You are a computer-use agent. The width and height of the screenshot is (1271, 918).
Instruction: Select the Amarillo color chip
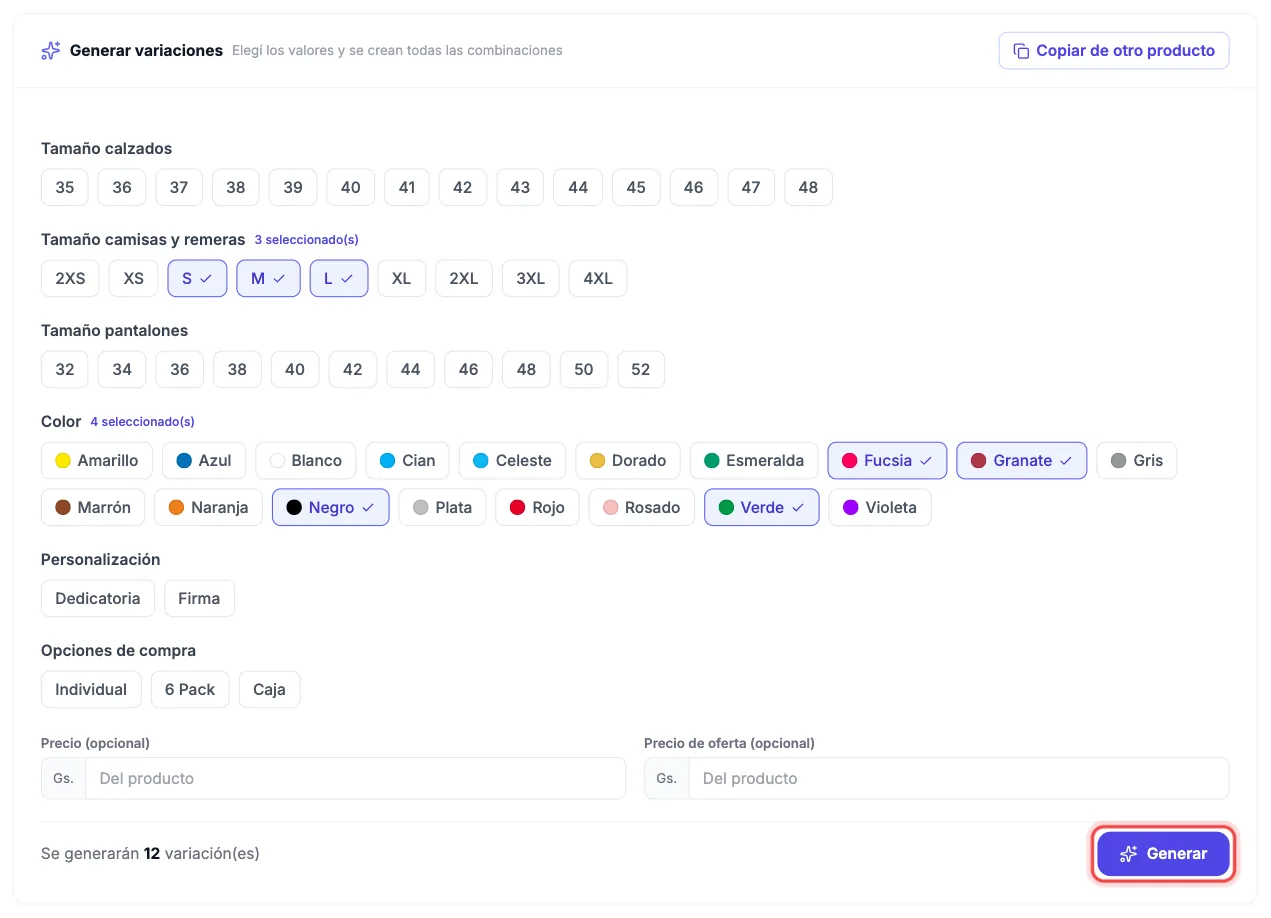(97, 461)
